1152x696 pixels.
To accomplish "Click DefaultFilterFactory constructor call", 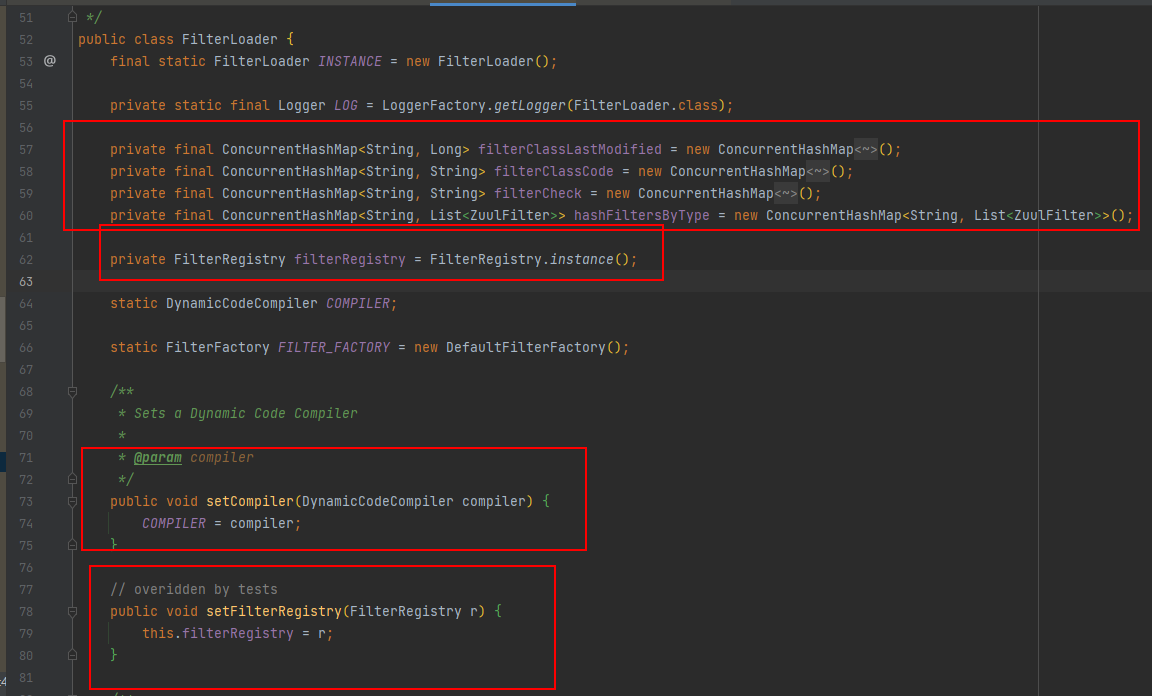I will (525, 348).
